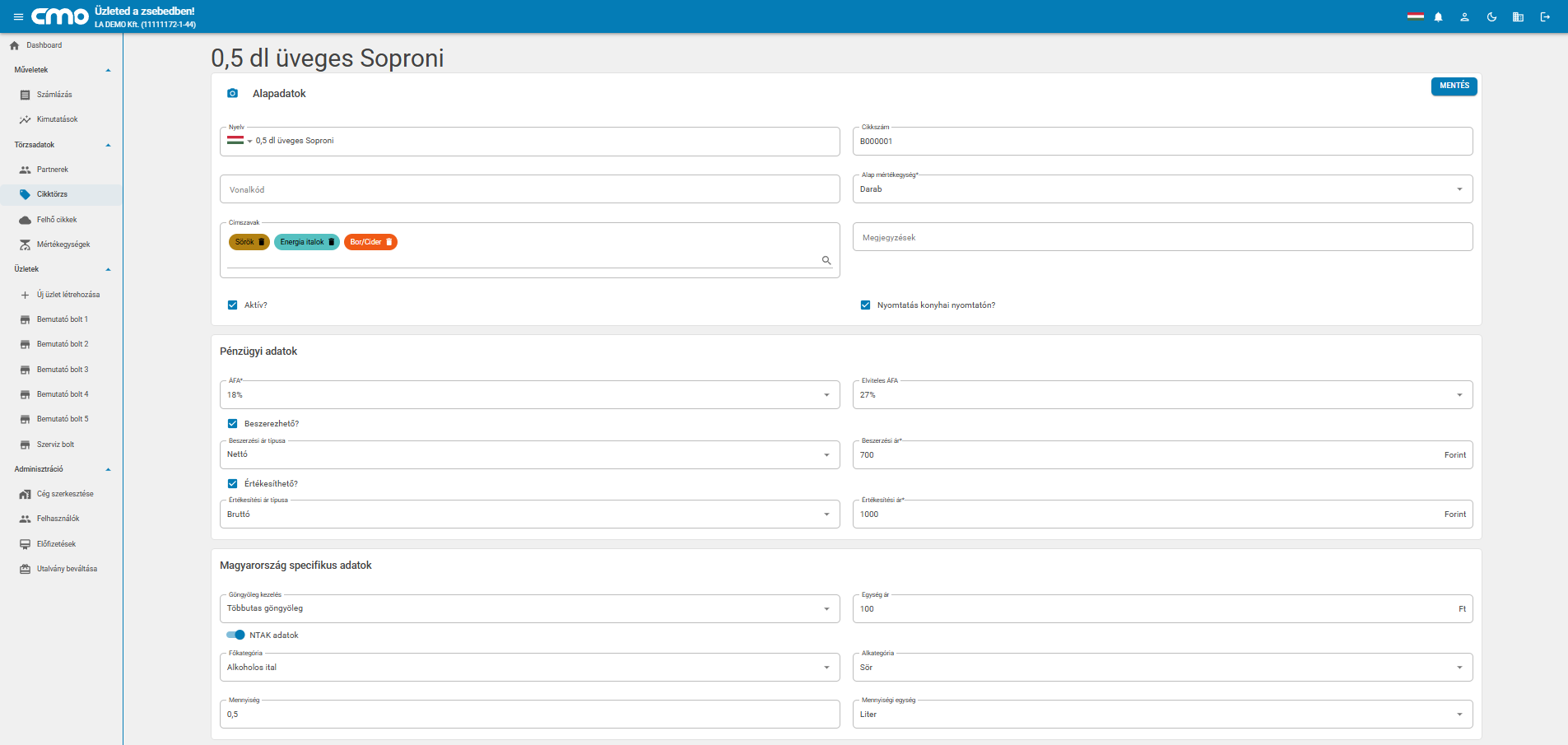Click the search icon in Címszavak field

[x=826, y=260]
